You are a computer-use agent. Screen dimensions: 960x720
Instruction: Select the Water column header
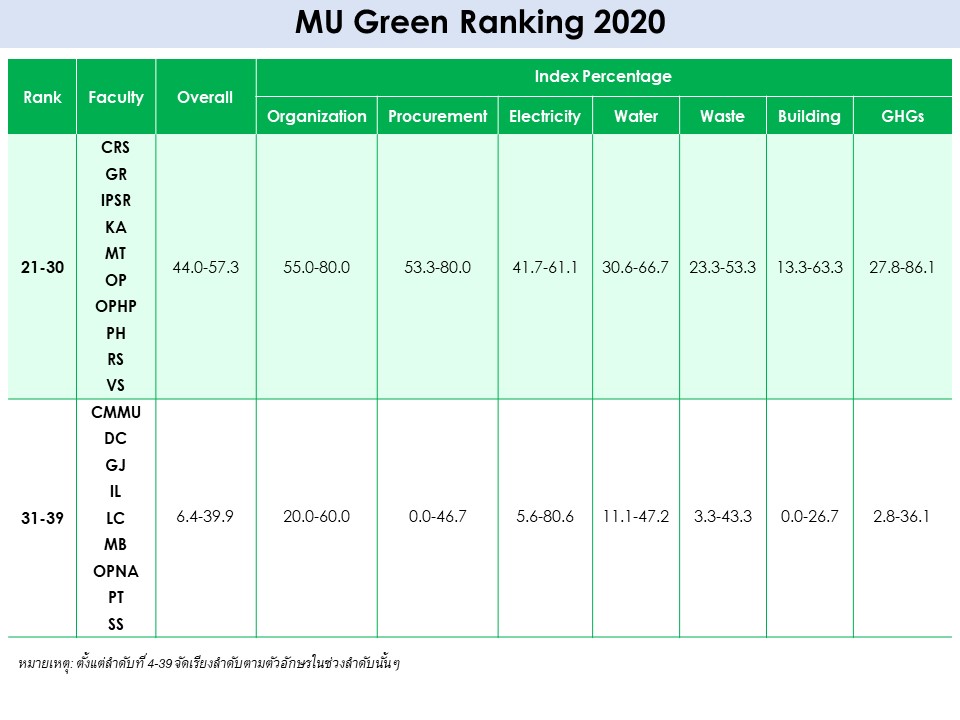(636, 116)
